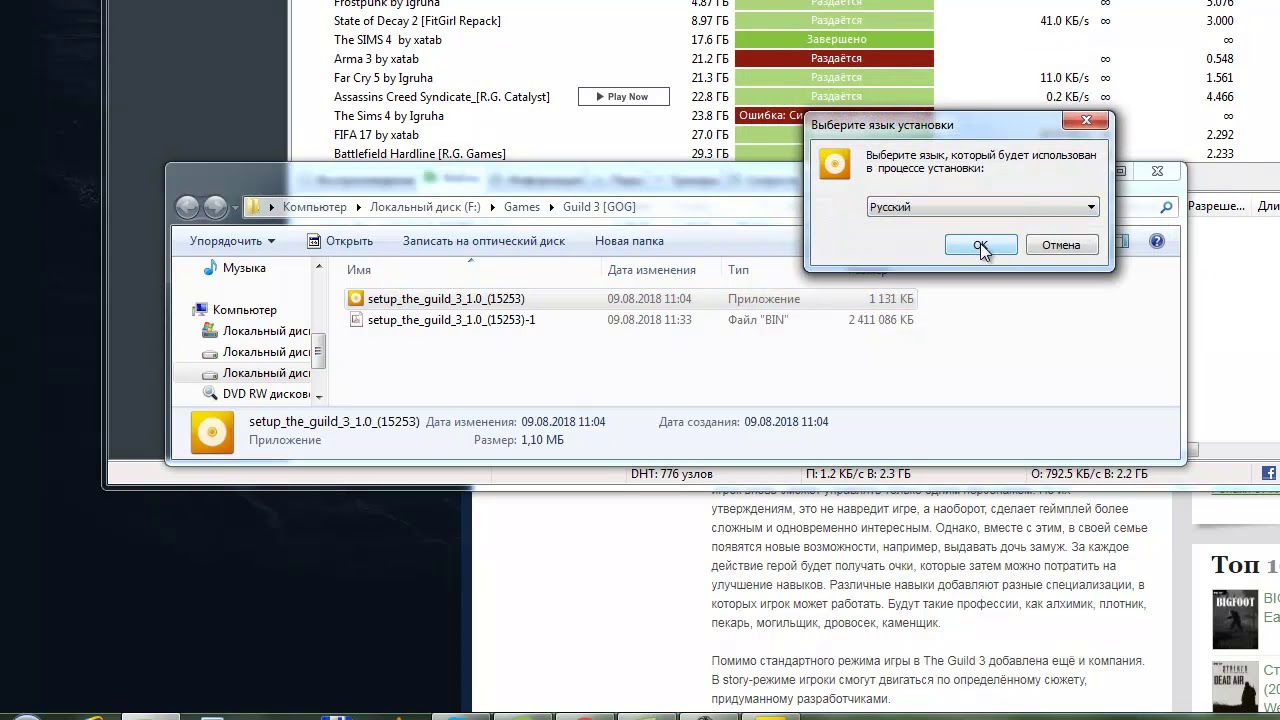Toggle the preview pane icon next to help
The height and width of the screenshot is (720, 1280).
[x=1122, y=241]
